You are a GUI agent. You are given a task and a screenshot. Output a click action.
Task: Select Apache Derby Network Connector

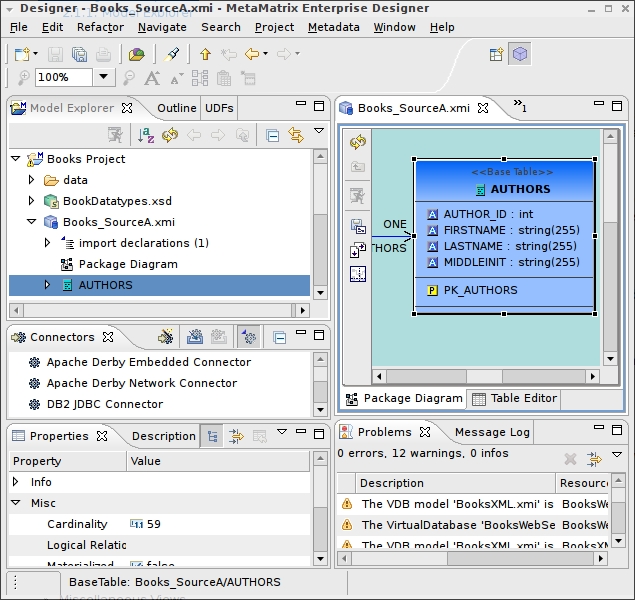(x=141, y=383)
